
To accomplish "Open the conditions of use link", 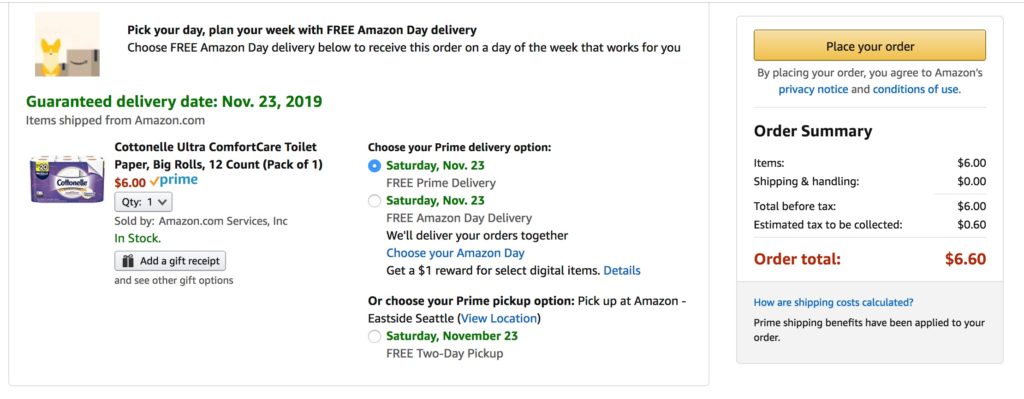I will pos(916,89).
